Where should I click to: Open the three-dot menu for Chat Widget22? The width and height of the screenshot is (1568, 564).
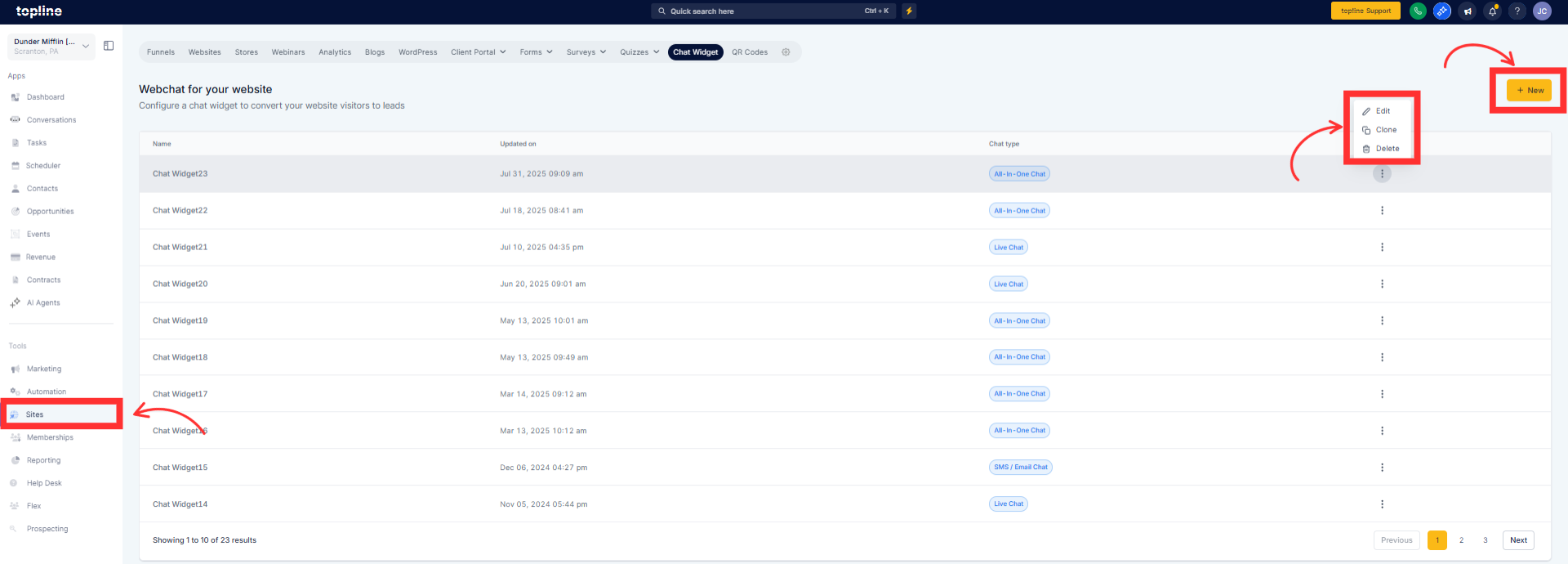tap(1382, 211)
